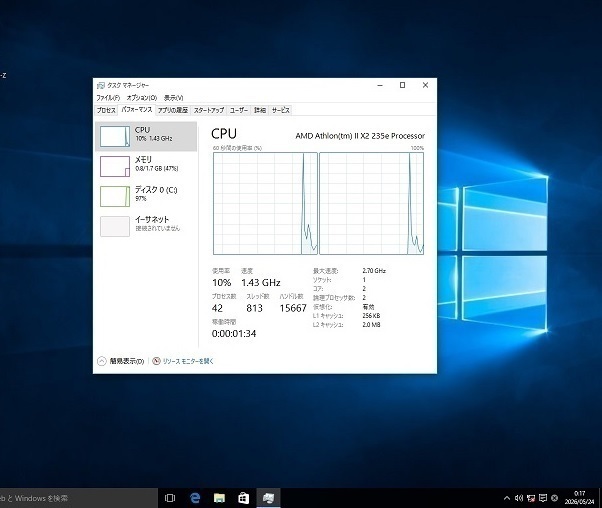Click the Task Manager taskbar button
The width and height of the screenshot is (602, 508).
(x=268, y=498)
